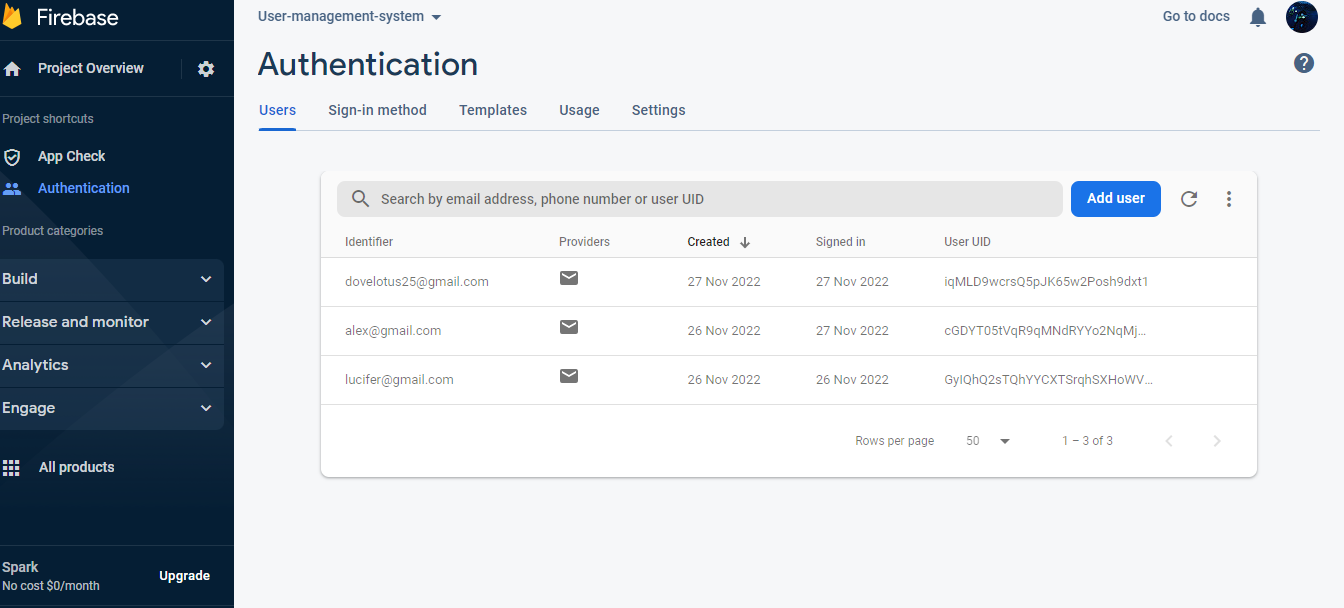
Task: Select Authentication in the sidebar
Action: pos(83,188)
